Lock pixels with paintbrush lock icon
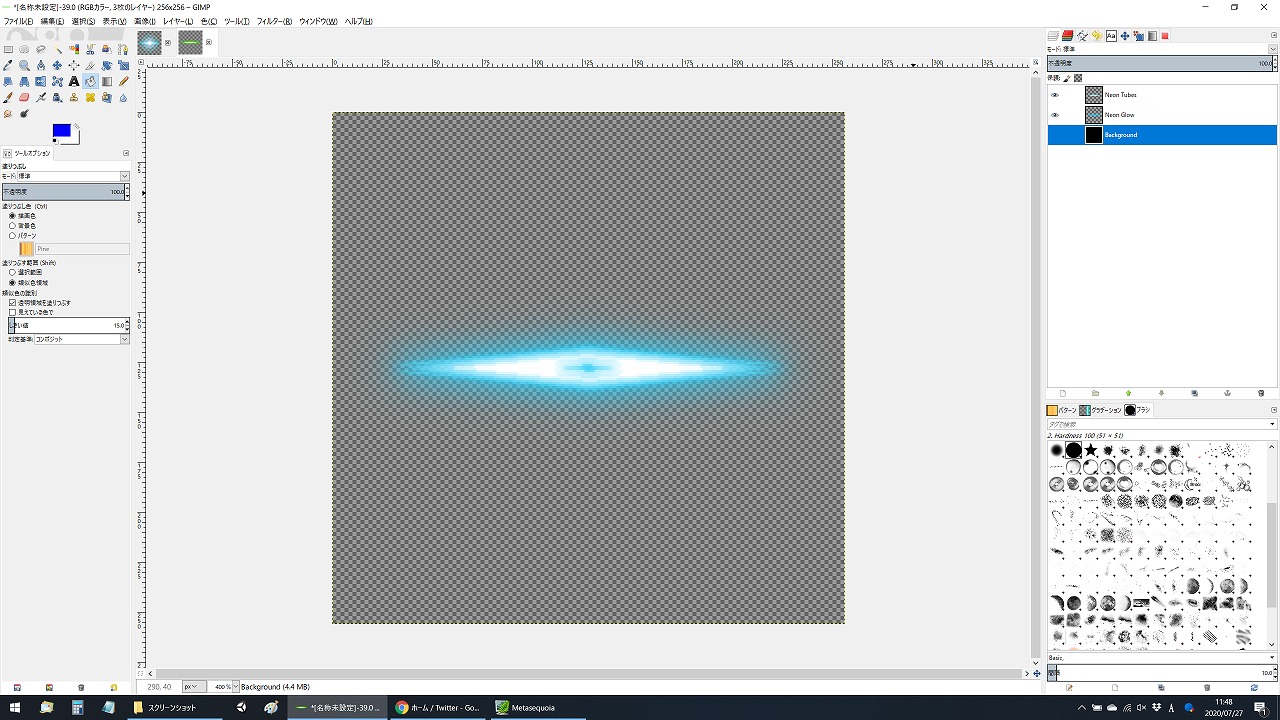Image resolution: width=1280 pixels, height=720 pixels. tap(1067, 77)
